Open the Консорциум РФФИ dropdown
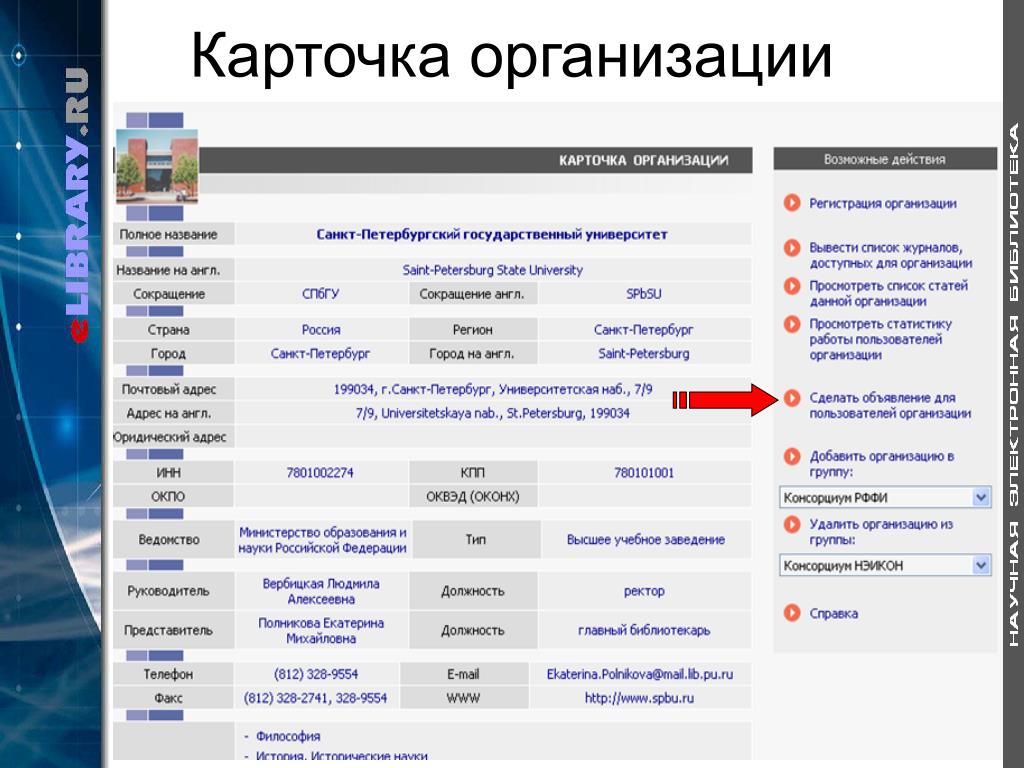Image resolution: width=1024 pixels, height=768 pixels. 885,498
